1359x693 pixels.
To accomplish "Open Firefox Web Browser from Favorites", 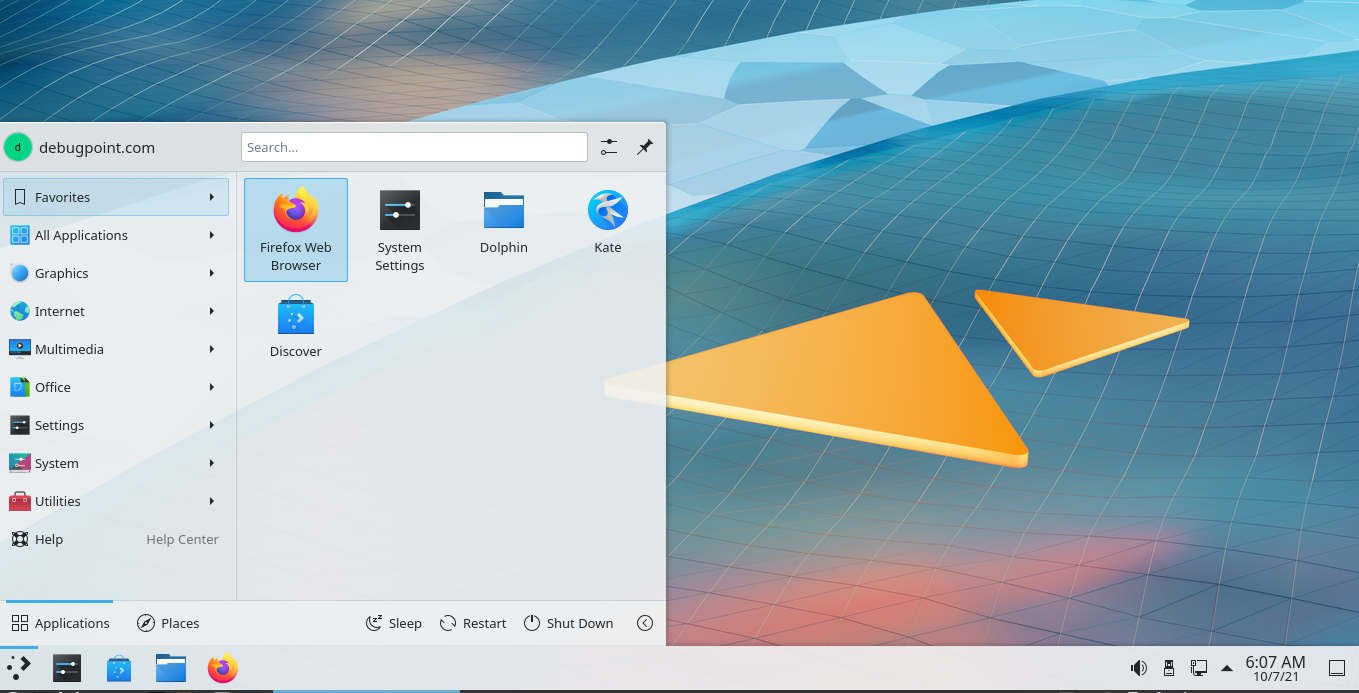I will (x=296, y=228).
